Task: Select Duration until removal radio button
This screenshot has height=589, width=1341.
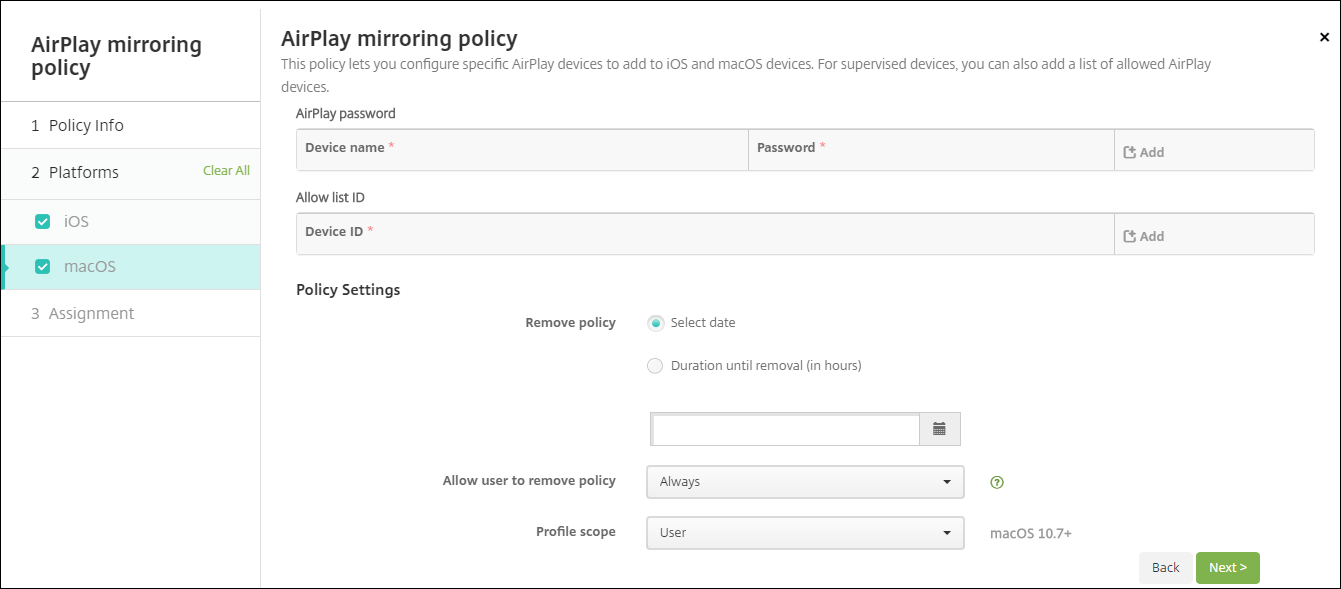Action: [x=656, y=366]
